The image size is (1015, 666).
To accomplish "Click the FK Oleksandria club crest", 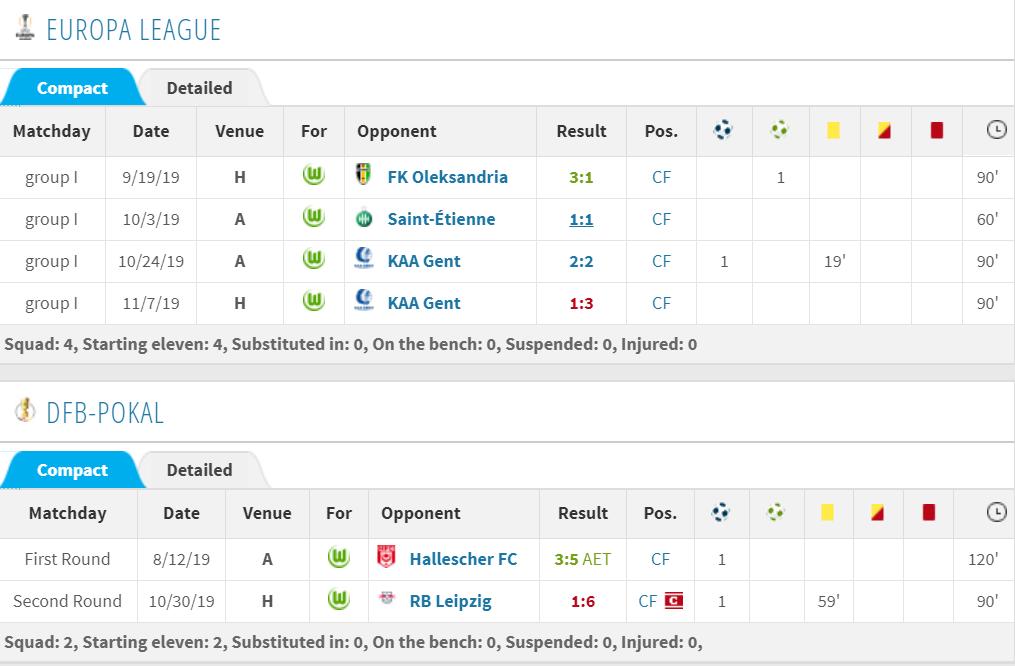I will pos(364,177).
